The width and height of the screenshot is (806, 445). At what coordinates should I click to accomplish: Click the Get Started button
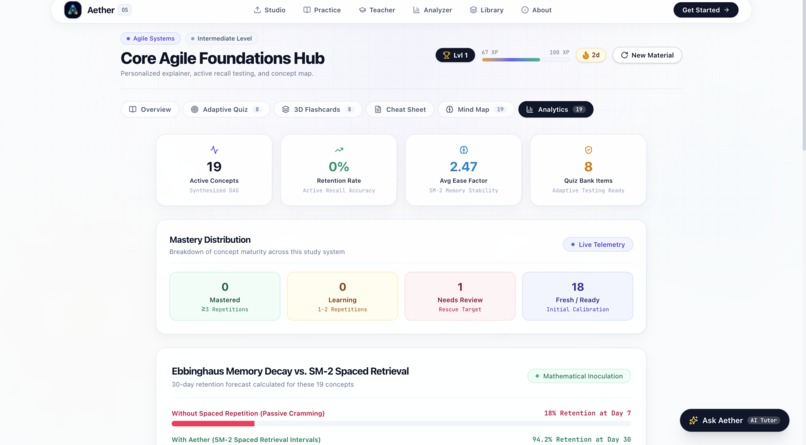tap(706, 10)
